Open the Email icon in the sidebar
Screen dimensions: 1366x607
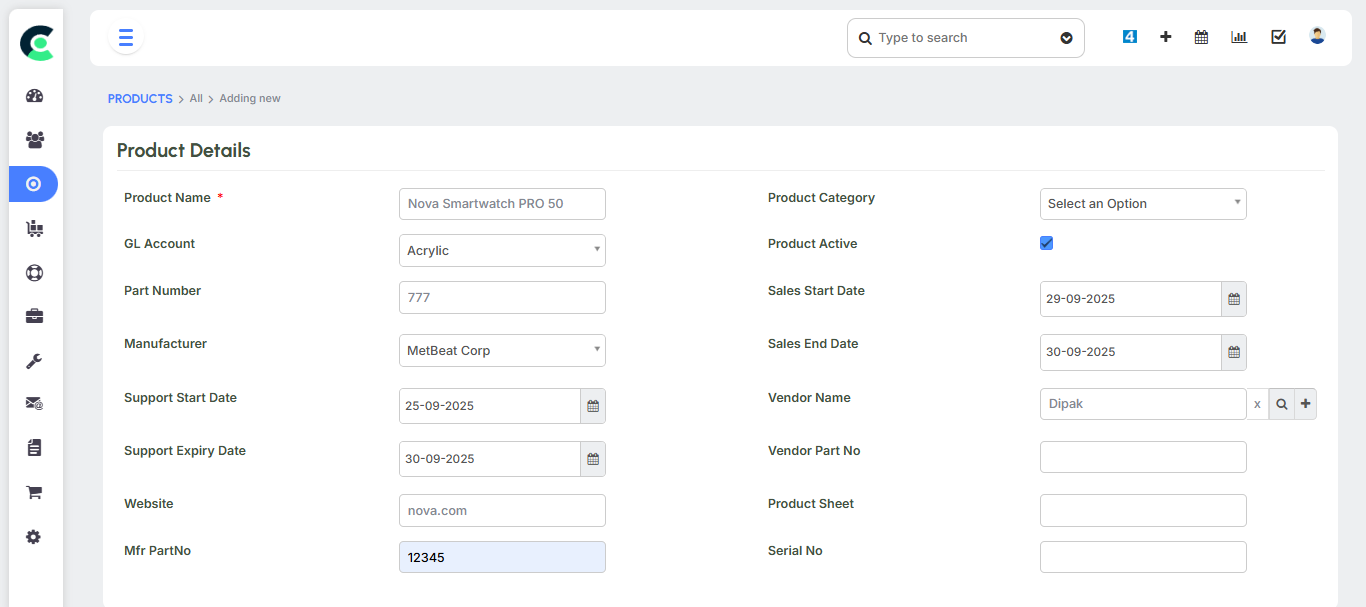coord(33,403)
